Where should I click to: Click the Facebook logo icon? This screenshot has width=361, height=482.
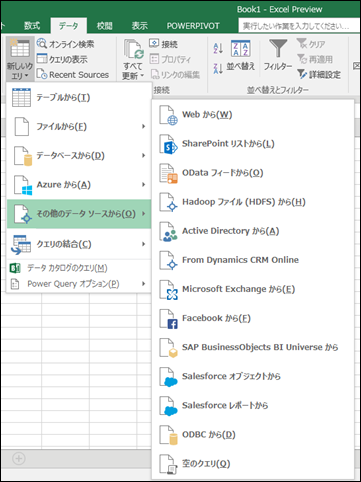coord(168,319)
